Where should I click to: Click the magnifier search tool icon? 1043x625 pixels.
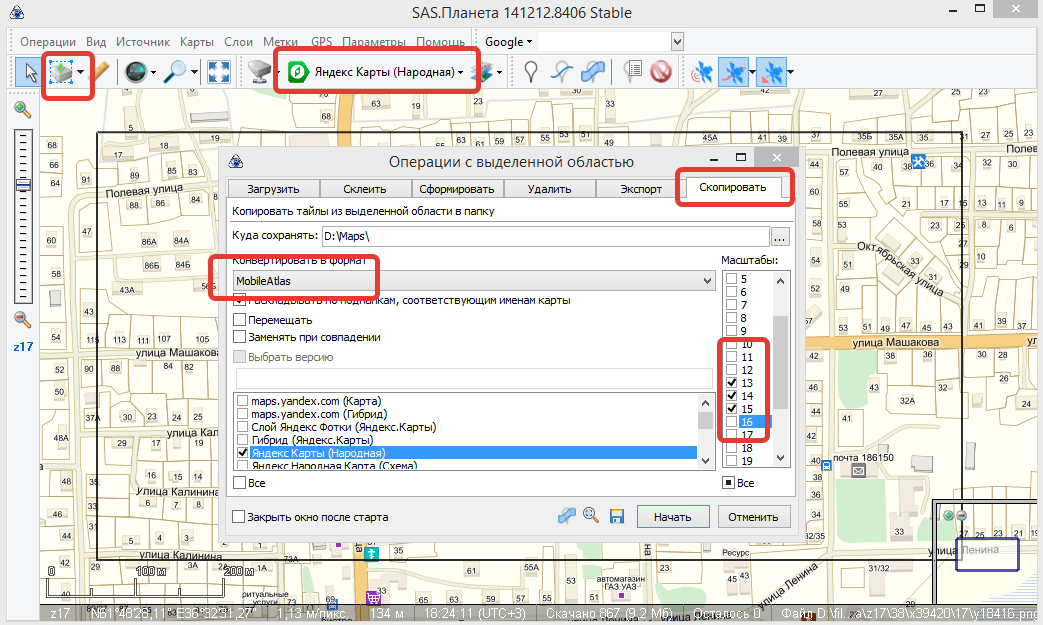pyautogui.click(x=176, y=72)
